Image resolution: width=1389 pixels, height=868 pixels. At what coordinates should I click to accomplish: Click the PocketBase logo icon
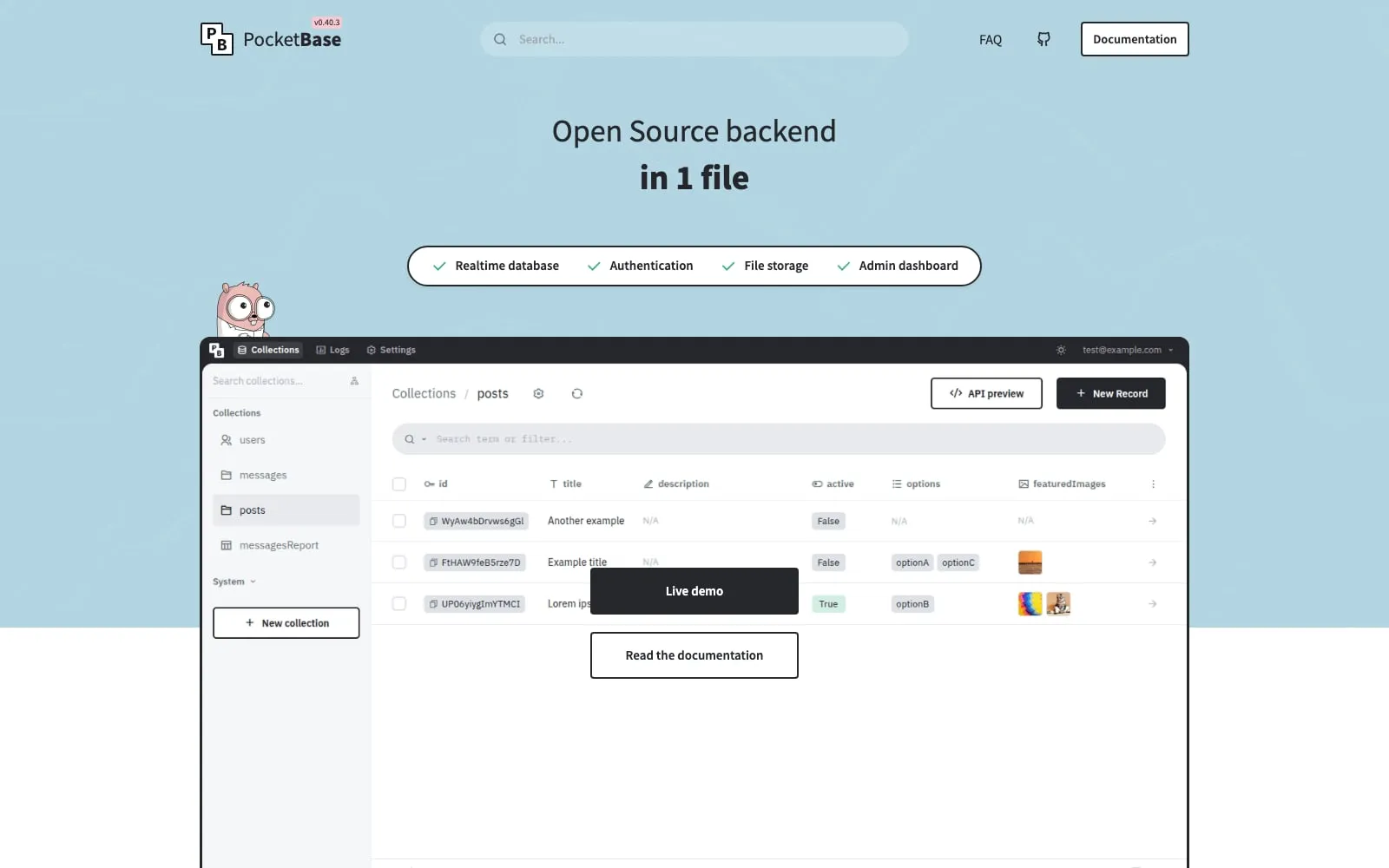tap(217, 39)
